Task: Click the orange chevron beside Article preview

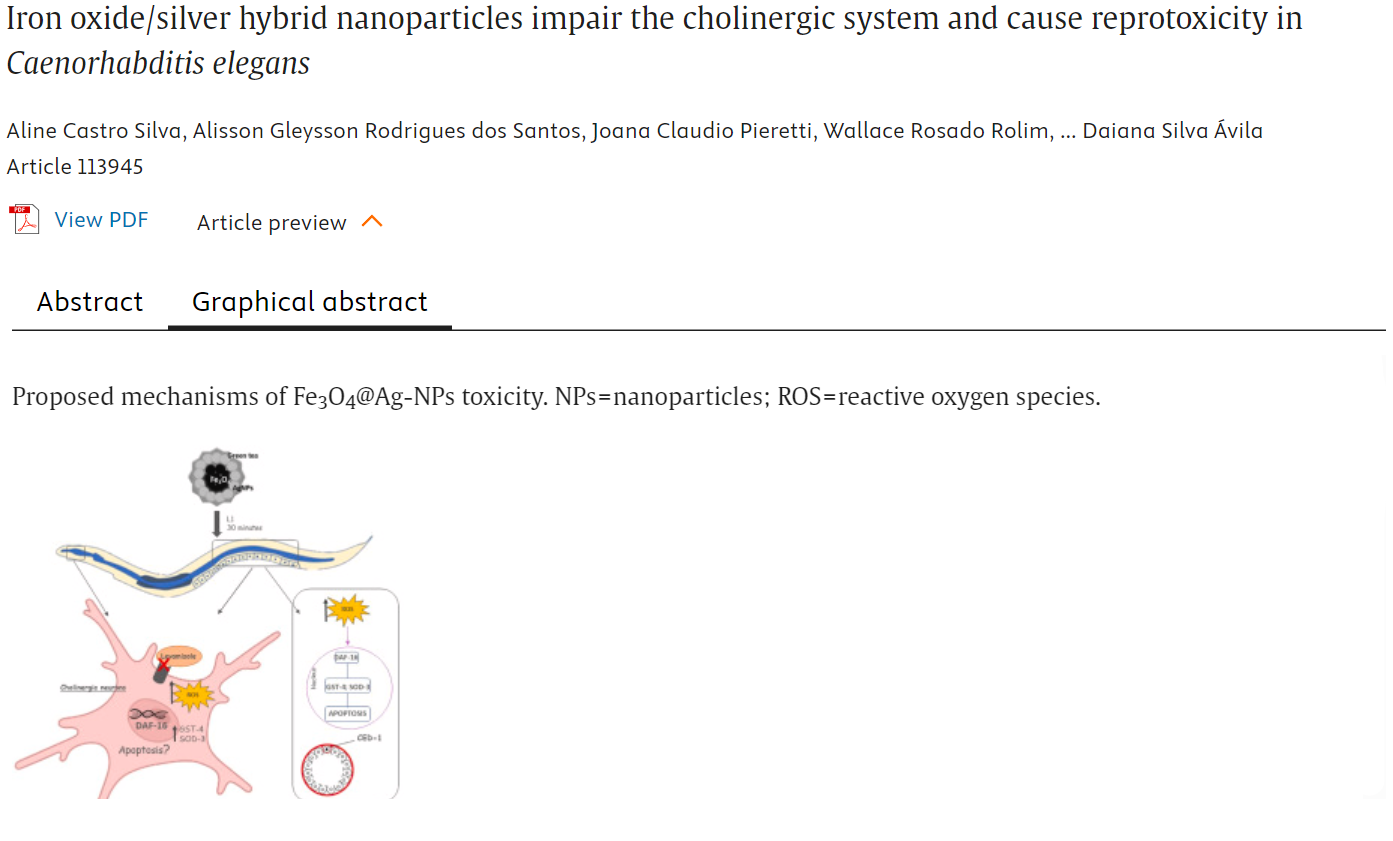Action: (x=372, y=221)
